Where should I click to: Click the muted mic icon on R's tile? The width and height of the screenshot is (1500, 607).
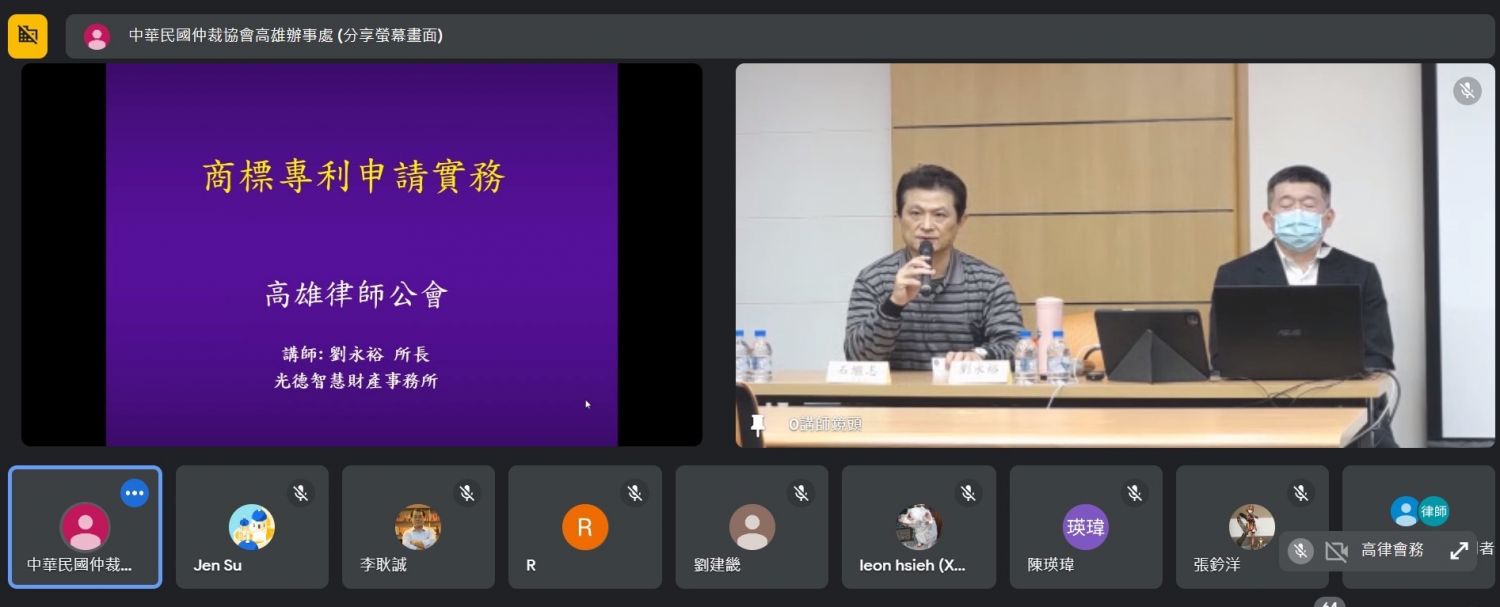634,493
